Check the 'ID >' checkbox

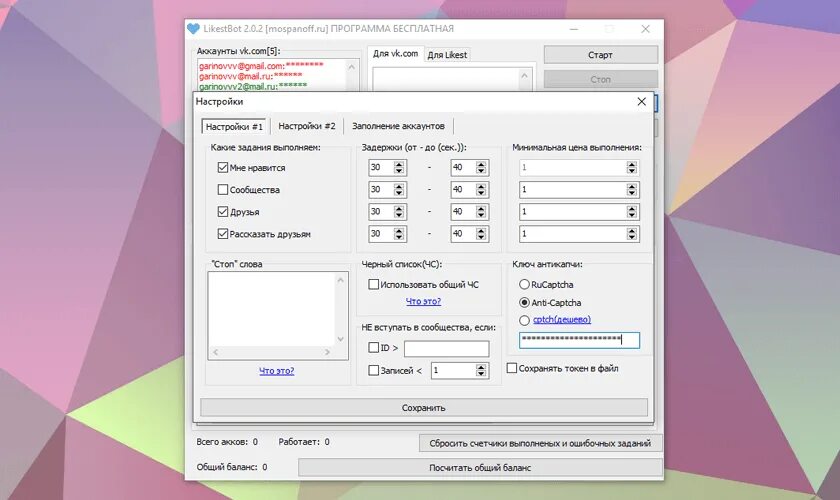[373, 347]
